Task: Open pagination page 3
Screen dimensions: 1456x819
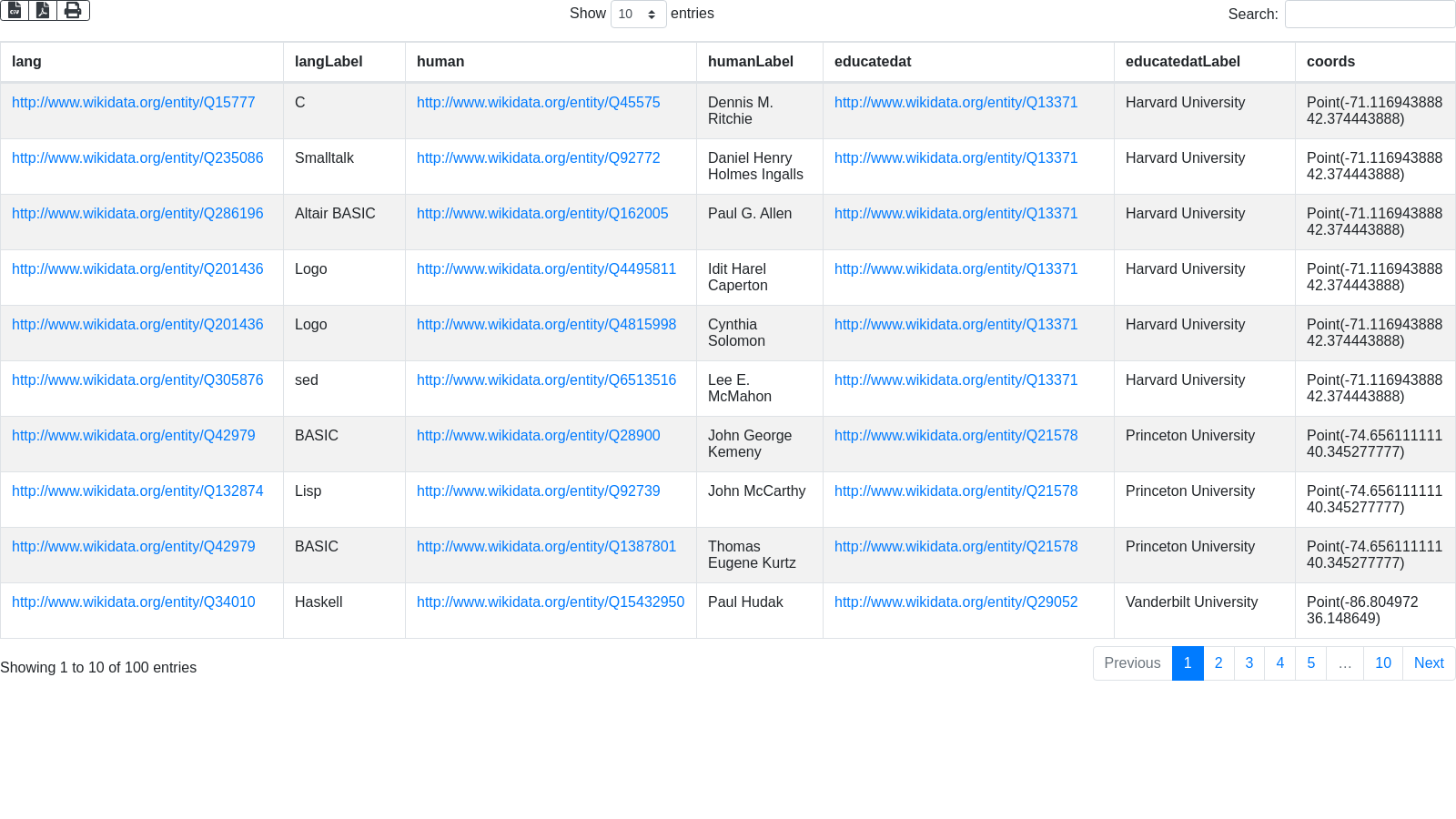Action: 1249,663
